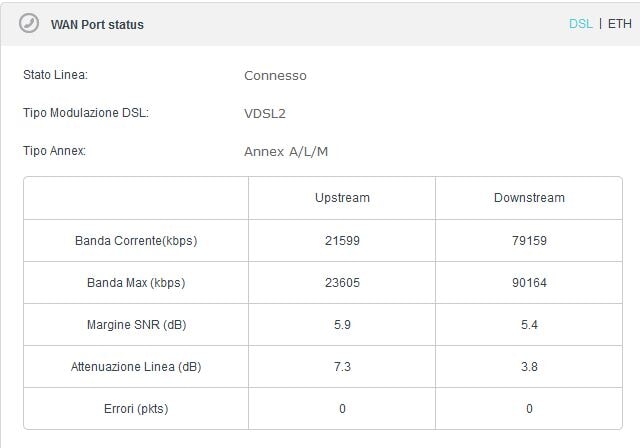Click the Margine SNR (dB) row label
Screen dimensions: 640x448
136,325
